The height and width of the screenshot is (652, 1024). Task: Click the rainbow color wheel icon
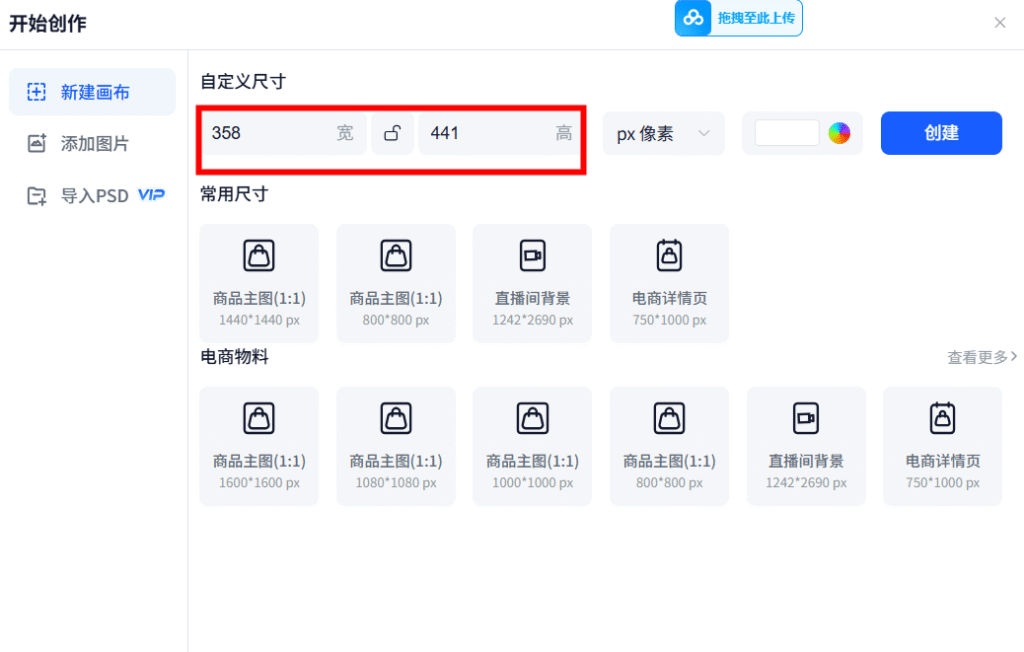[x=839, y=133]
